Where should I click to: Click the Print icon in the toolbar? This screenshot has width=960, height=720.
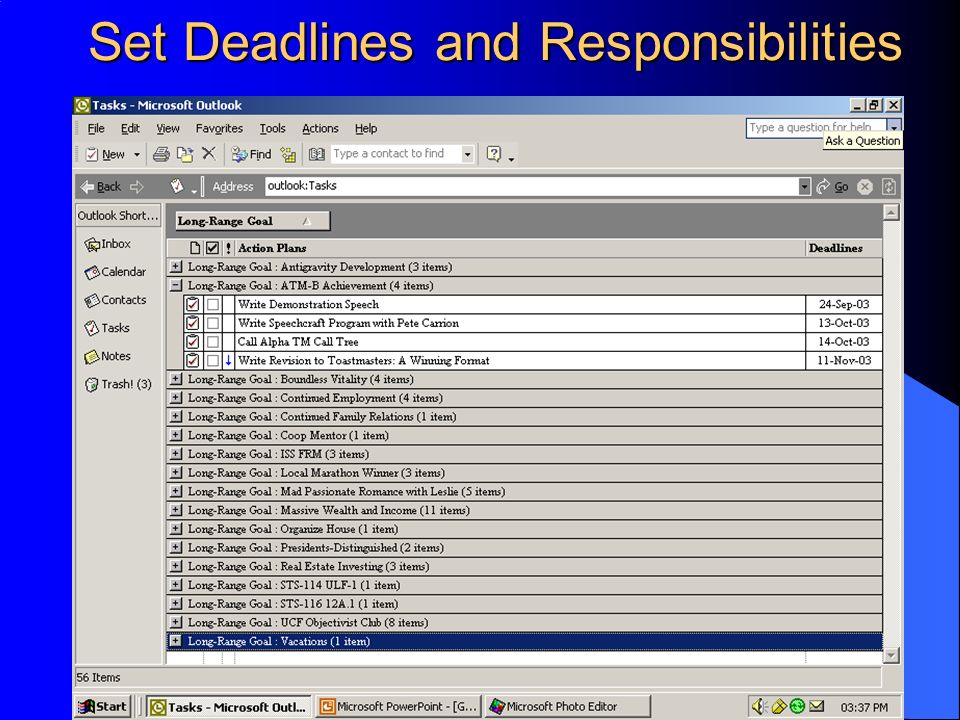click(161, 154)
